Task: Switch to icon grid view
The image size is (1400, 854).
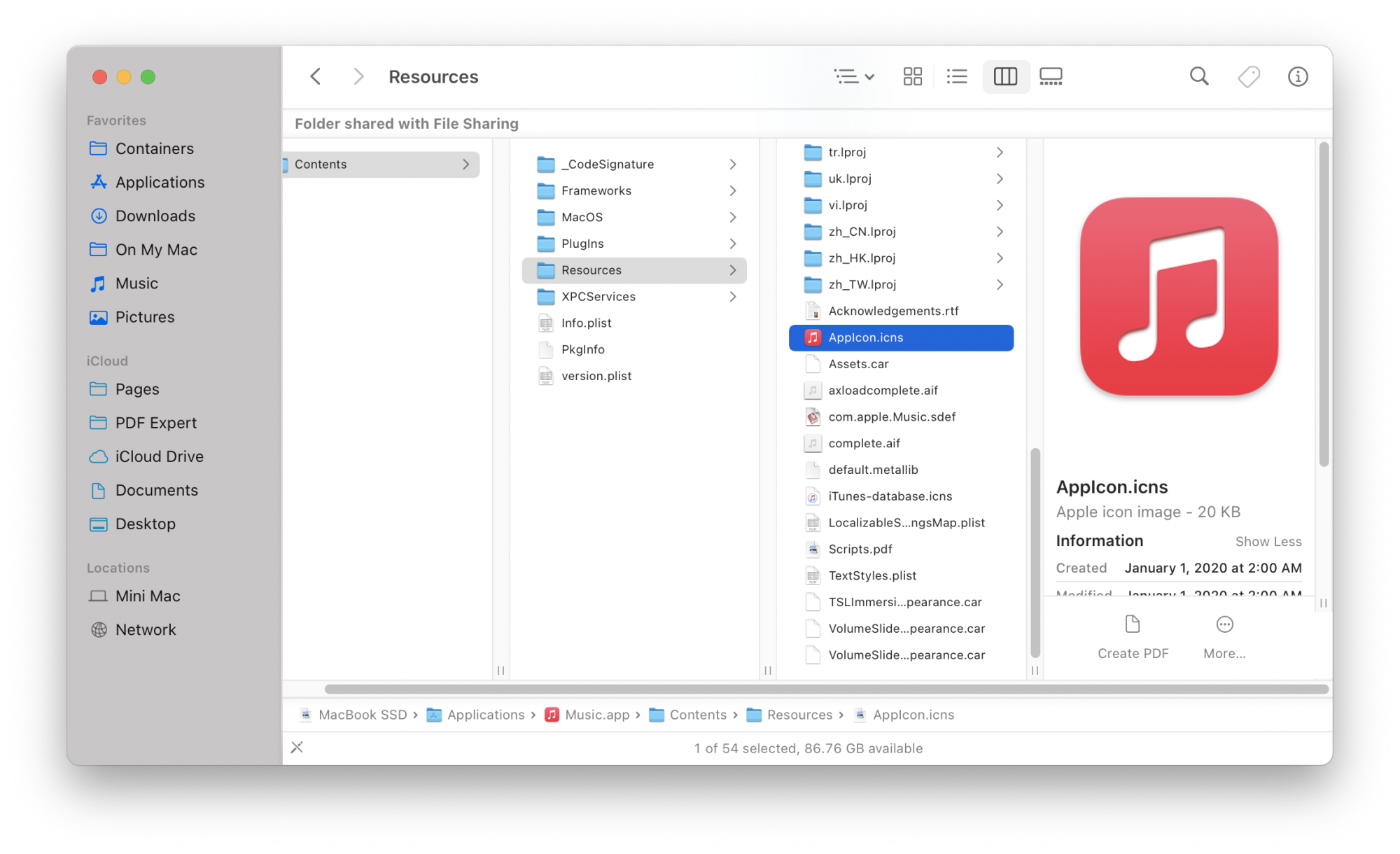Action: [912, 76]
